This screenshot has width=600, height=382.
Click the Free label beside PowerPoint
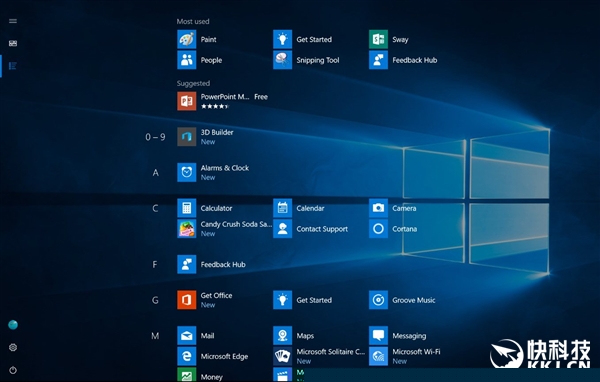(261, 97)
